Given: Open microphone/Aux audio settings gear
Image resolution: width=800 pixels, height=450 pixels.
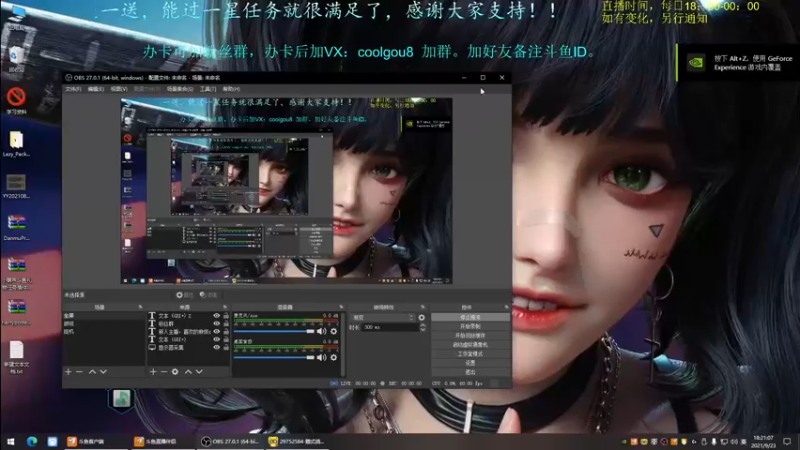Looking at the screenshot, I should [x=334, y=332].
